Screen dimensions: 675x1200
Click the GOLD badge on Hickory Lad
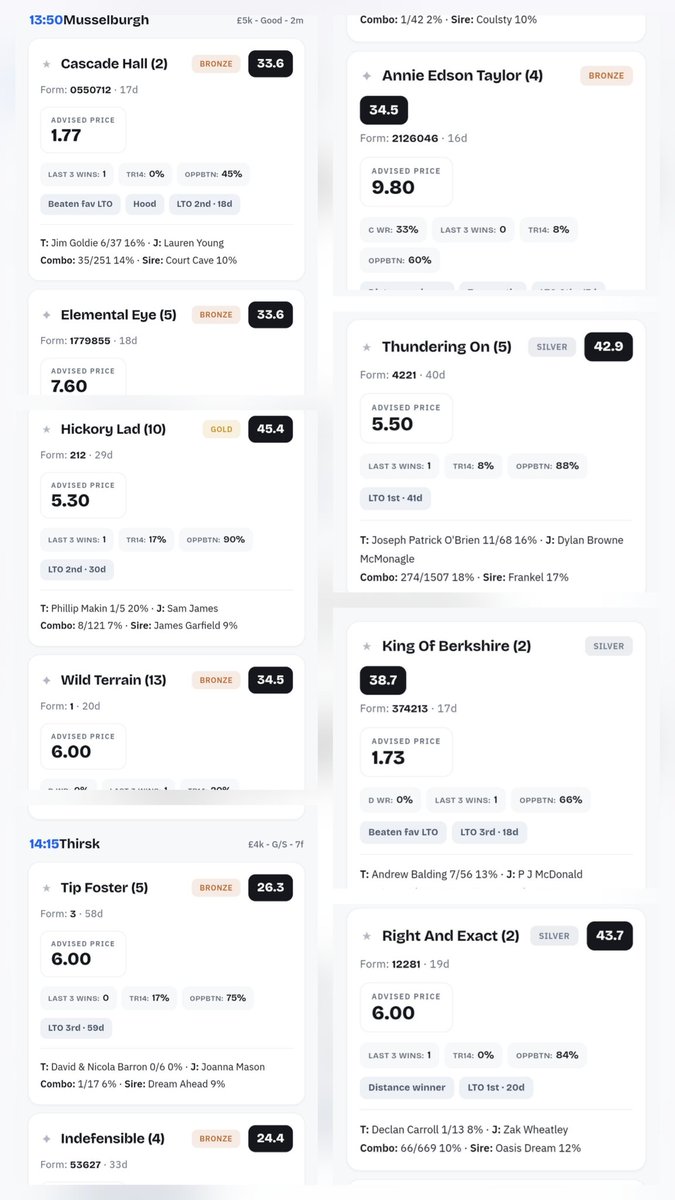pyautogui.click(x=221, y=429)
